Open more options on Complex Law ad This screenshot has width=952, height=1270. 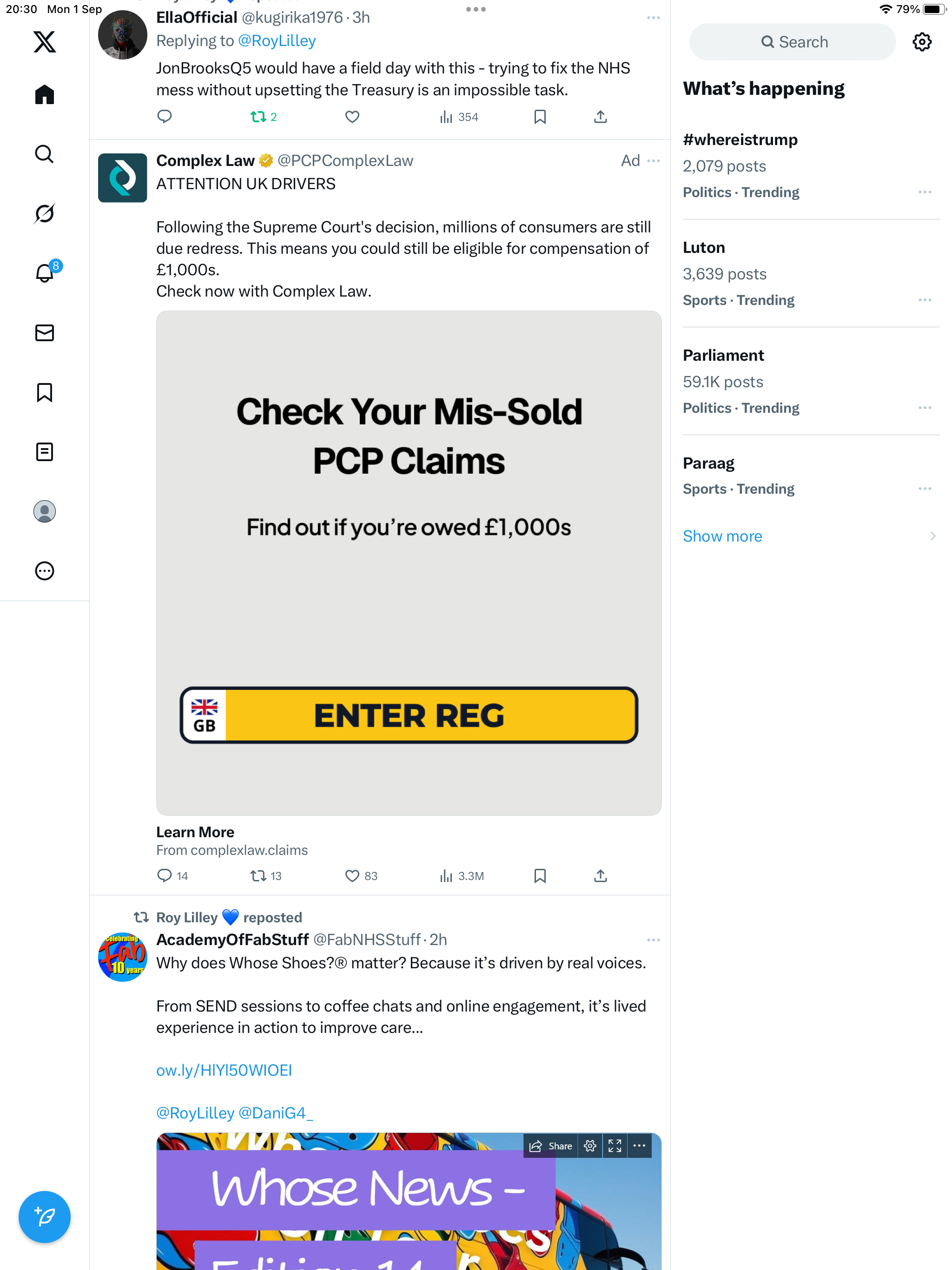click(654, 161)
